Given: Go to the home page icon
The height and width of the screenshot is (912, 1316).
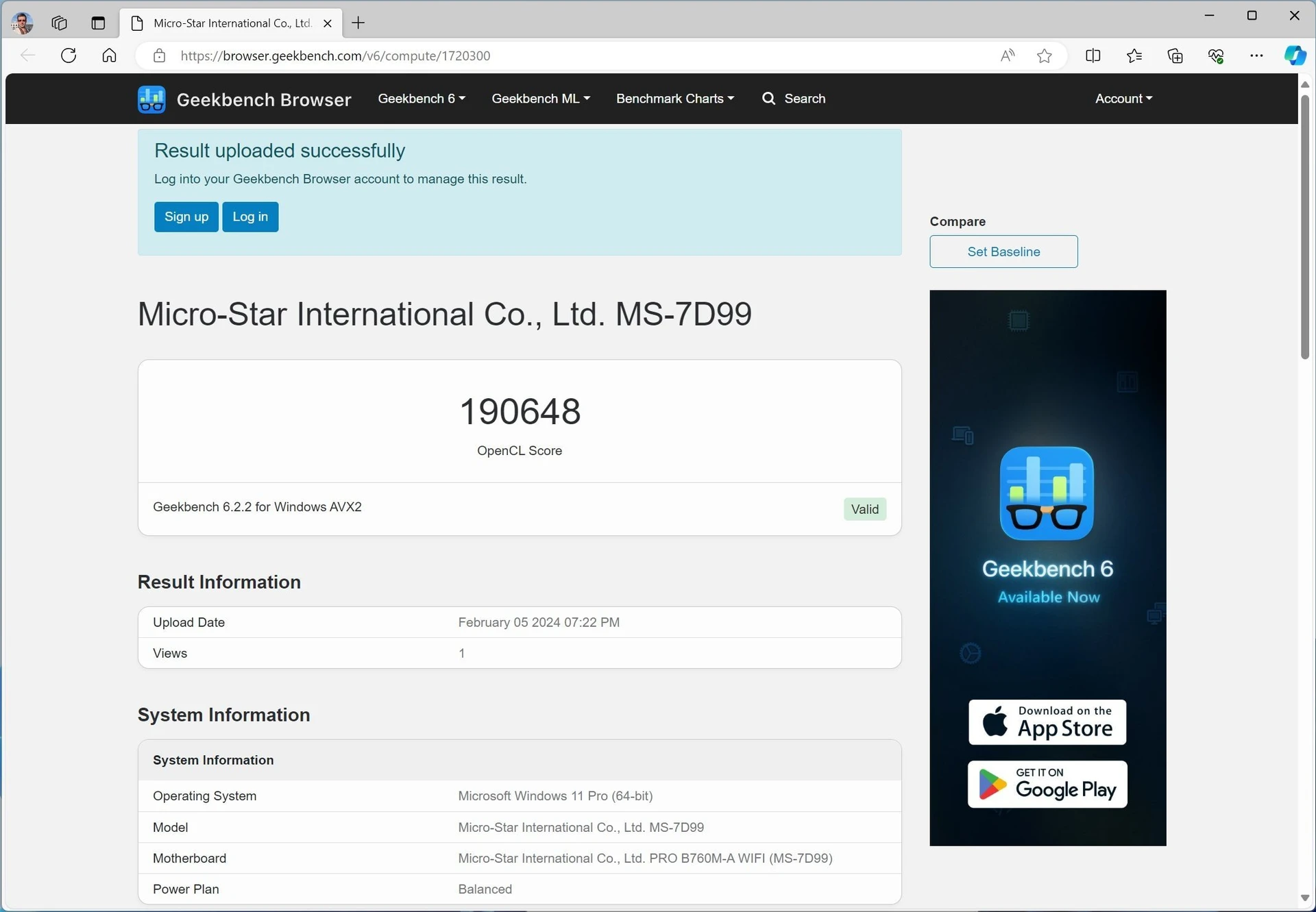Looking at the screenshot, I should pyautogui.click(x=109, y=56).
